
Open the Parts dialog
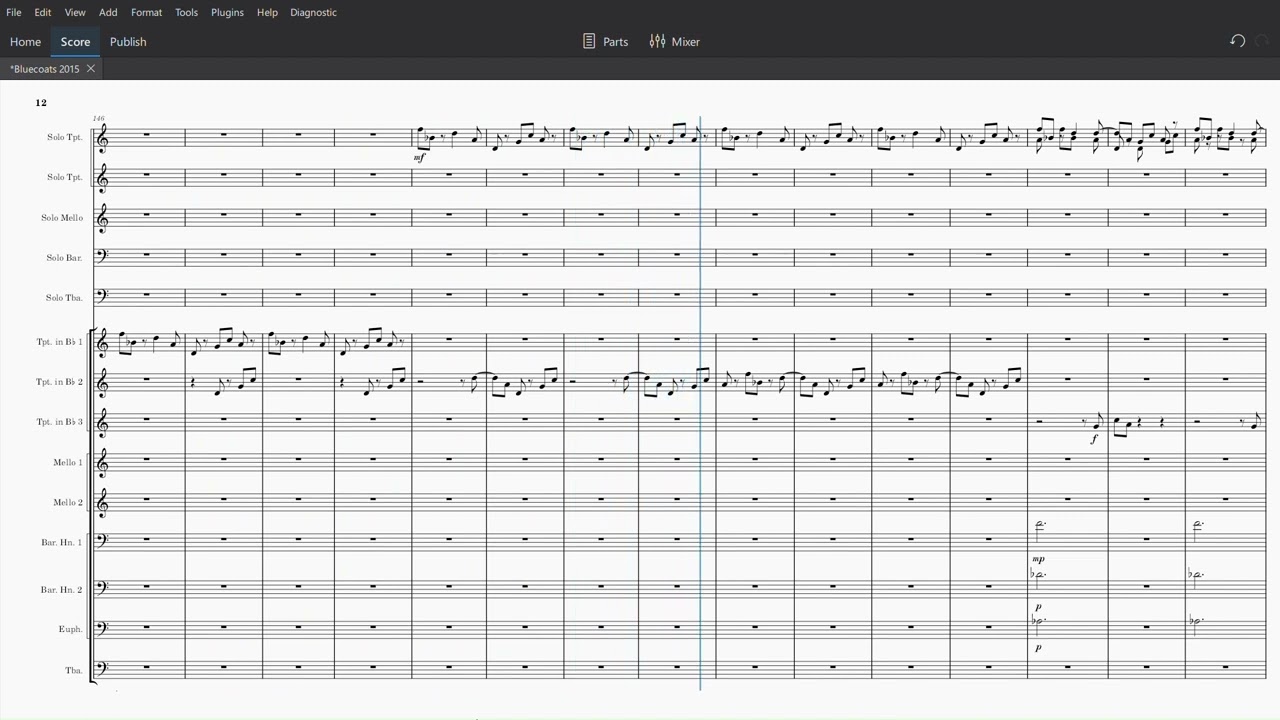[605, 41]
